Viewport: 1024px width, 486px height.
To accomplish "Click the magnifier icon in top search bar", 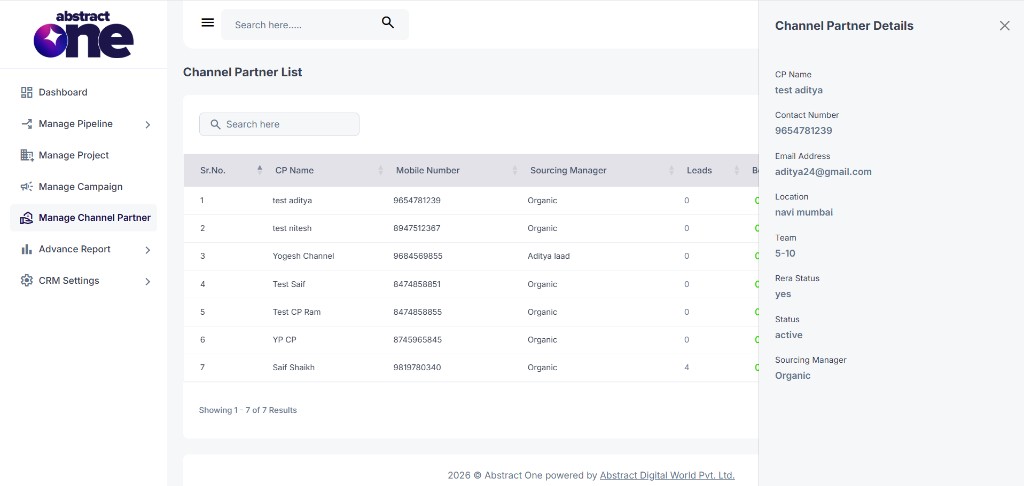I will (x=388, y=23).
